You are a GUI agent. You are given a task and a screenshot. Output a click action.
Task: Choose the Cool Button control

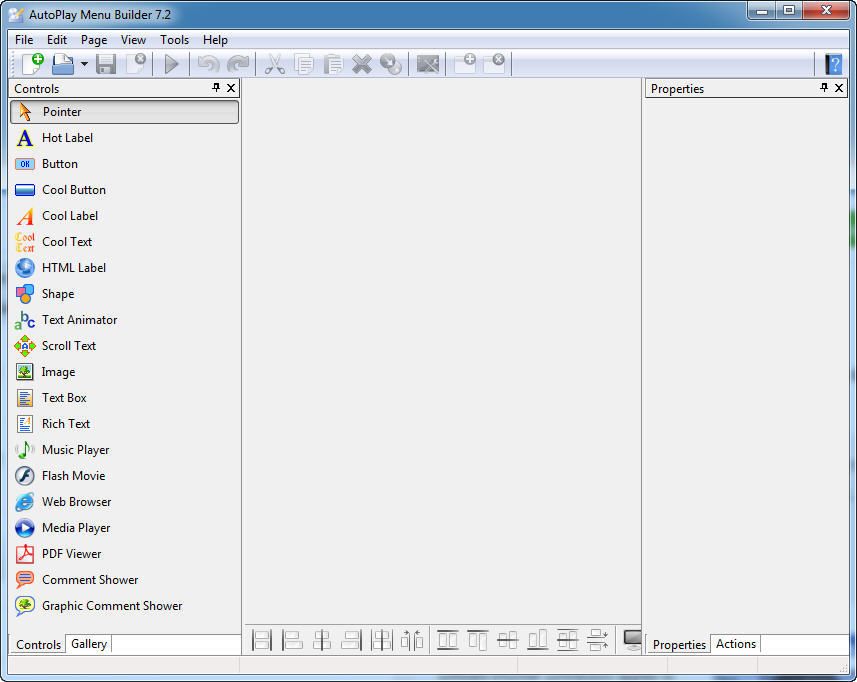coord(73,190)
